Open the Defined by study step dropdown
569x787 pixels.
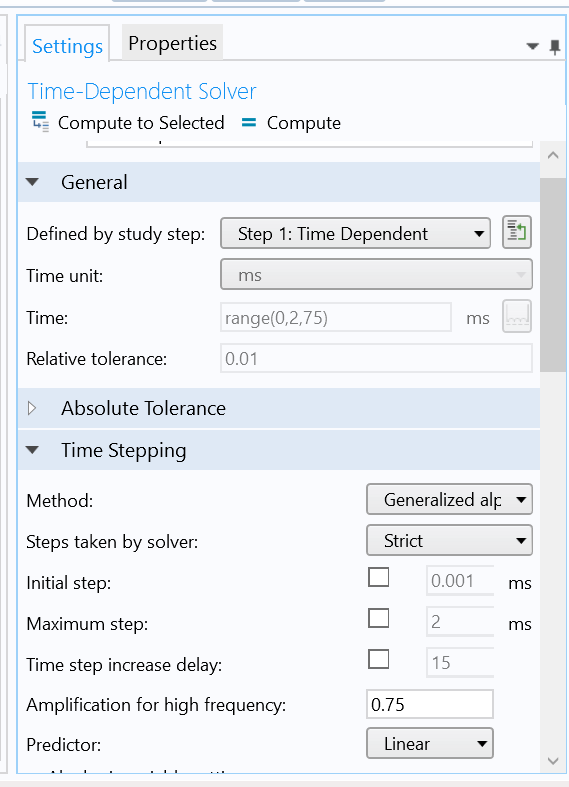click(355, 233)
